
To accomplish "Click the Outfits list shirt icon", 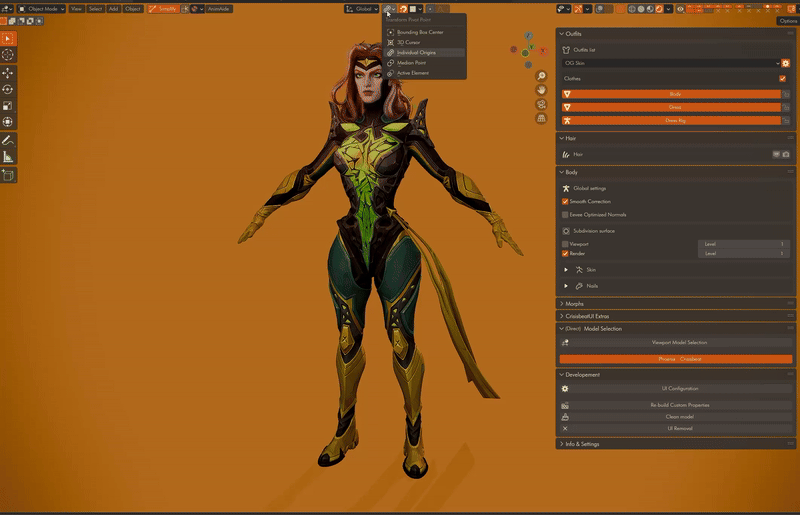I will (566, 50).
